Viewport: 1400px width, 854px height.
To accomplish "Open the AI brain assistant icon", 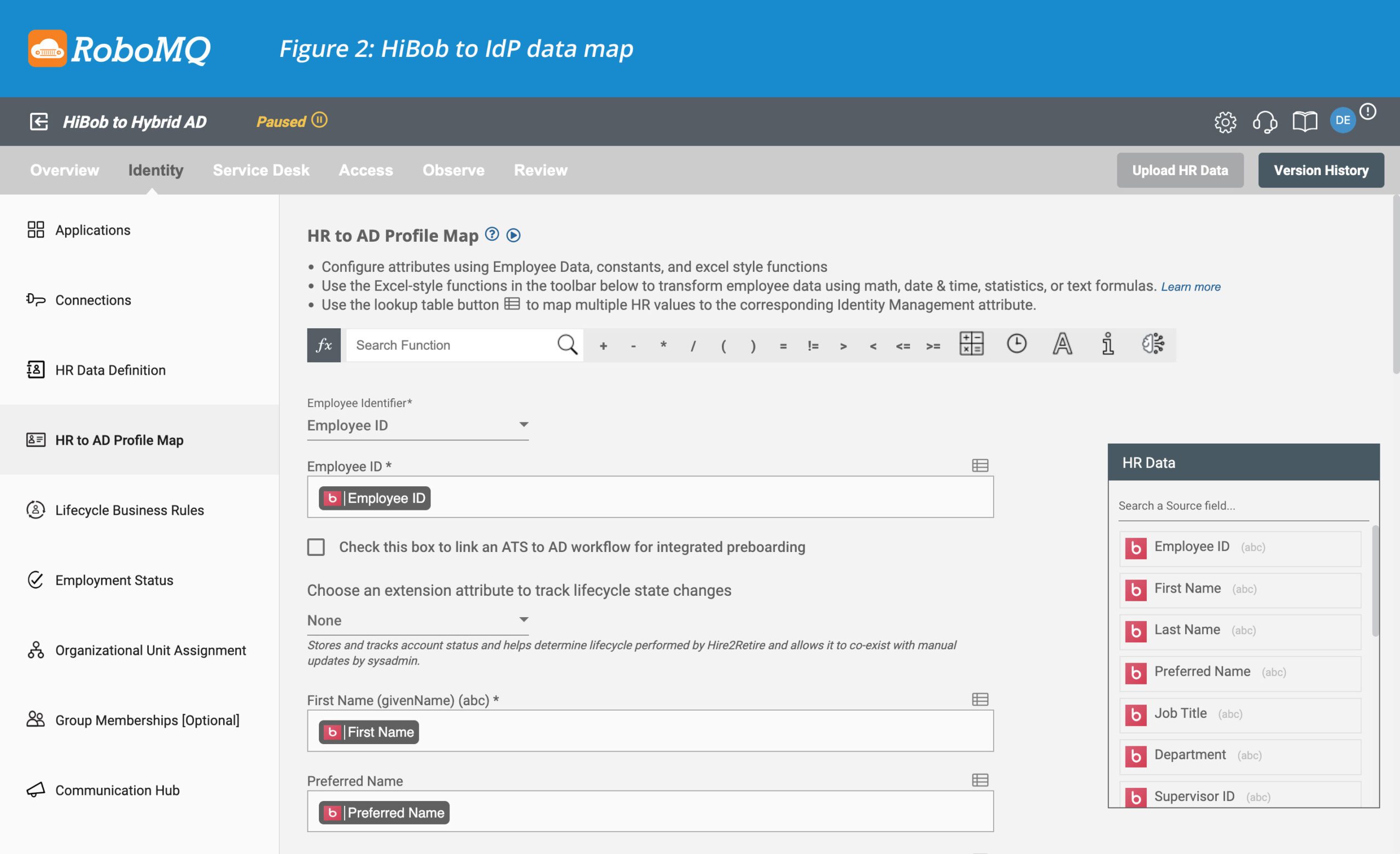I will (1153, 344).
